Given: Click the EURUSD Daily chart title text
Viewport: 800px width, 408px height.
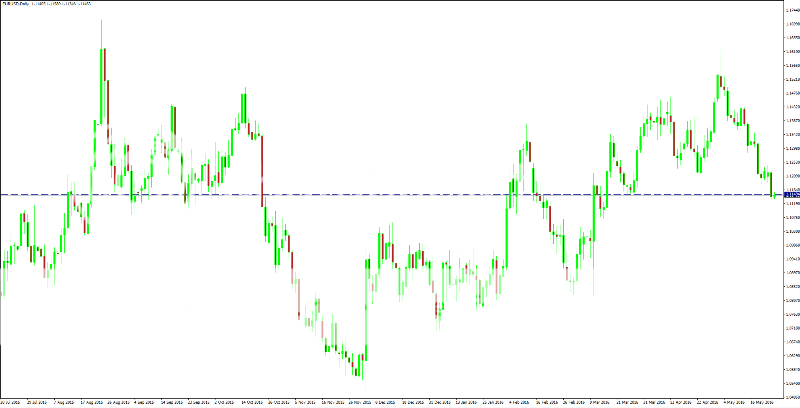Looking at the screenshot, I should coord(47,4).
